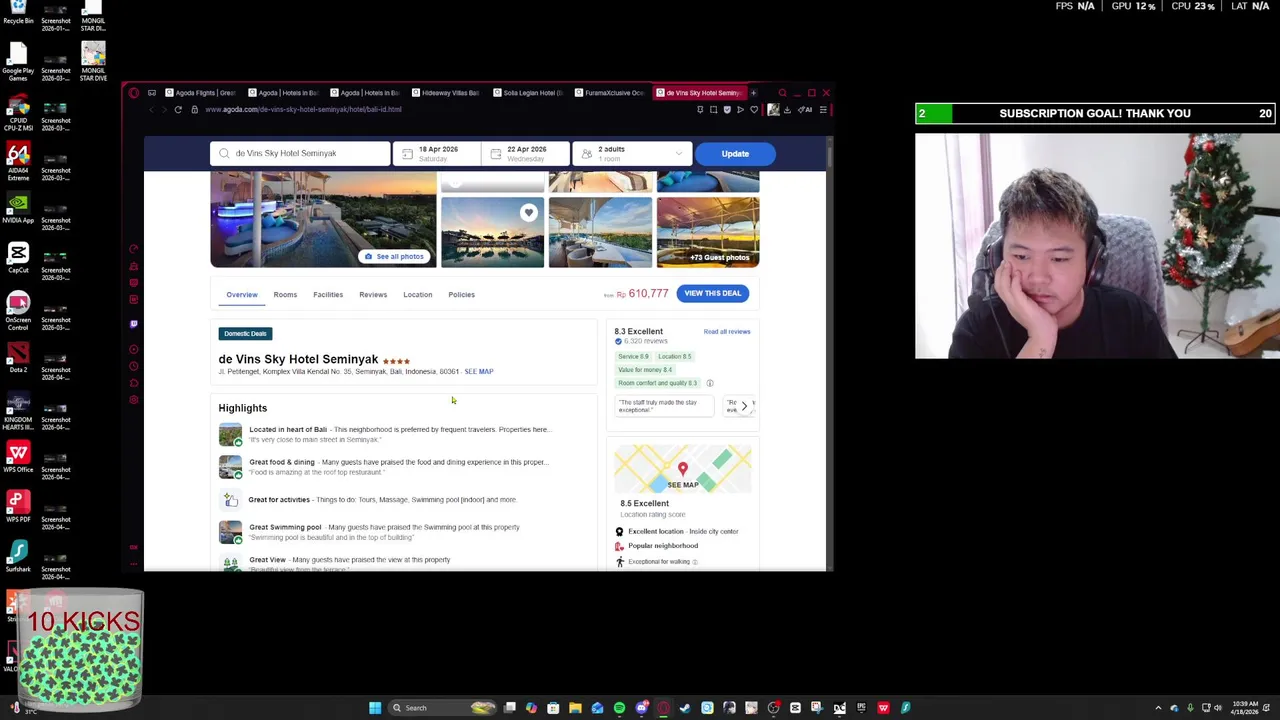This screenshot has width=1280, height=720.
Task: Click the VIEW THIS DEAL button
Action: pyautogui.click(x=713, y=293)
